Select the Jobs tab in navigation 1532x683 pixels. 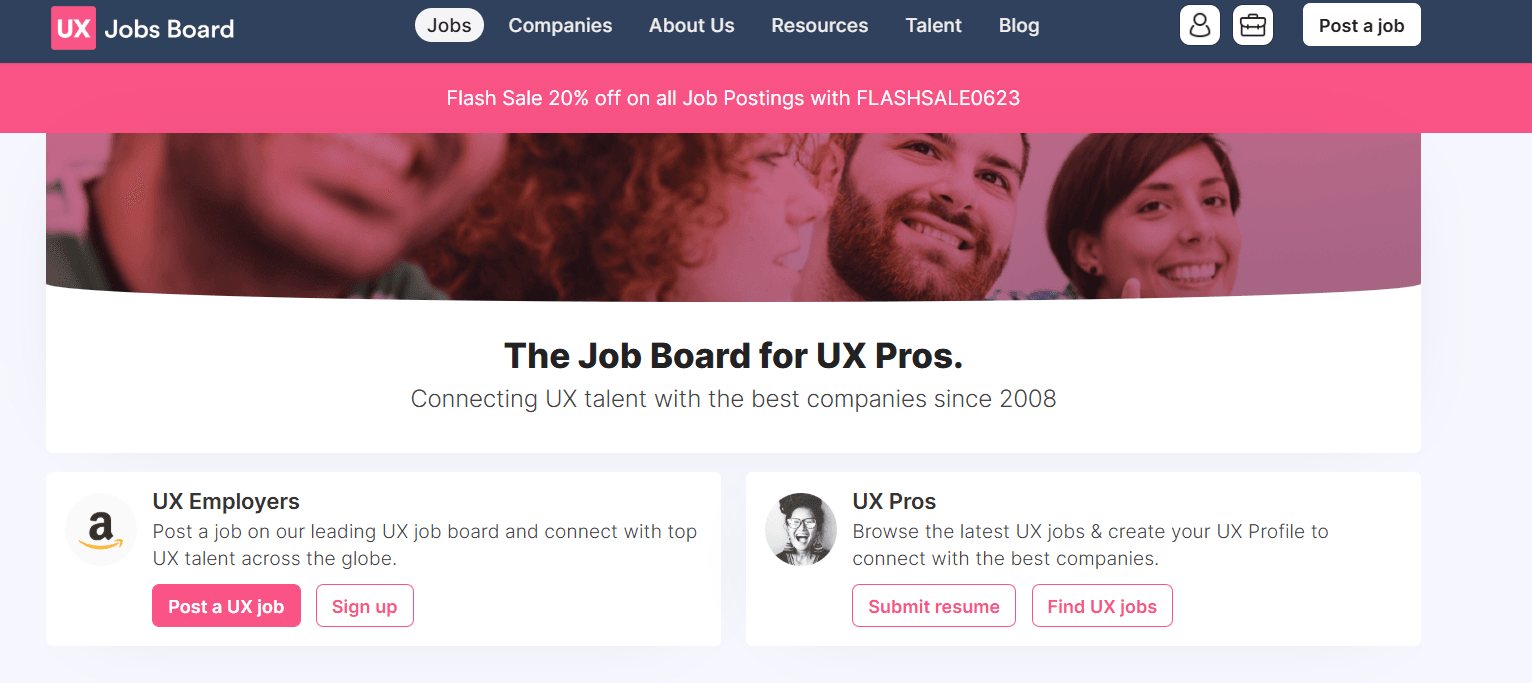(x=448, y=25)
